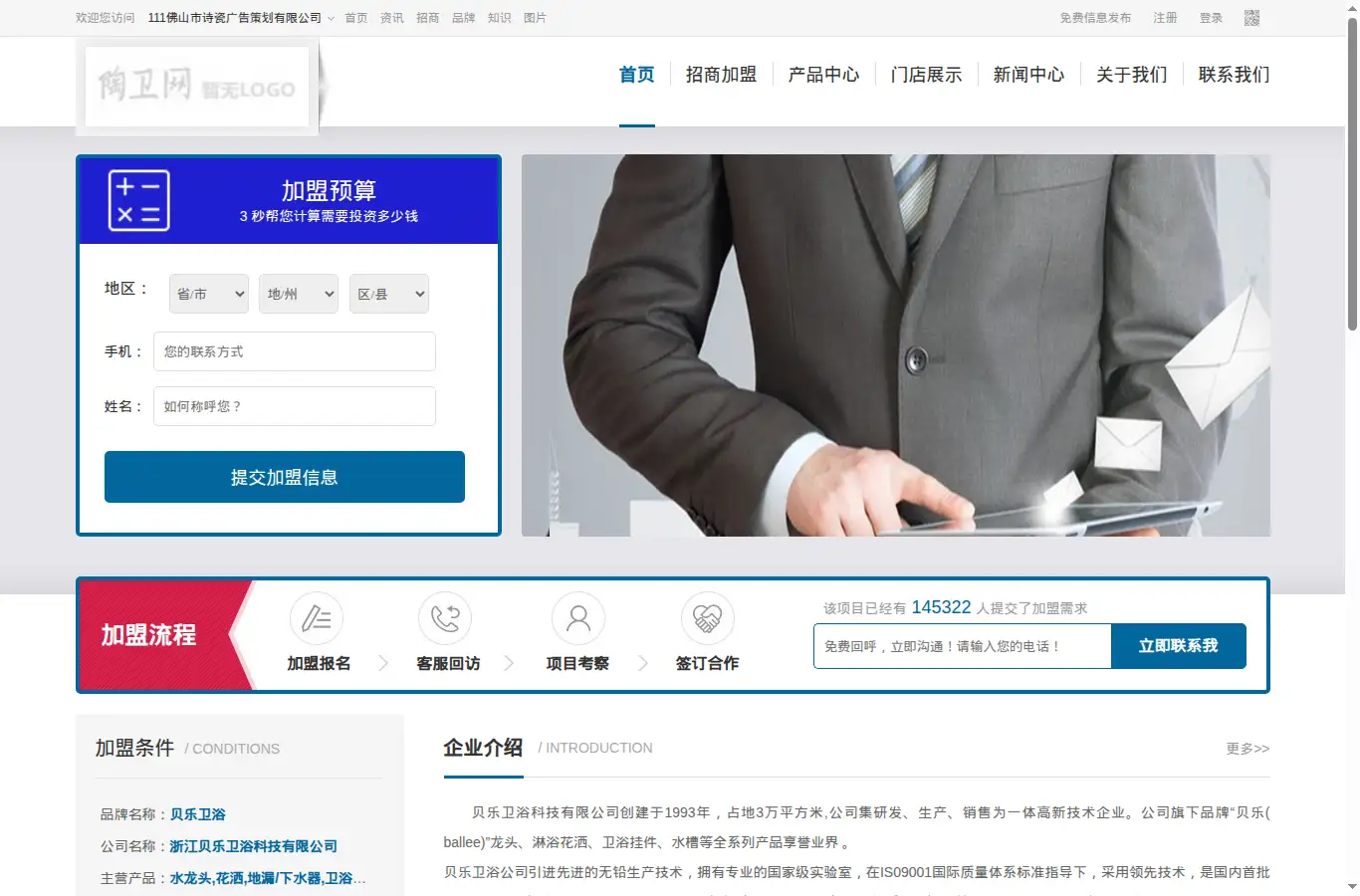
Task: Click the scrollbar down arrow
Action: point(1352,886)
